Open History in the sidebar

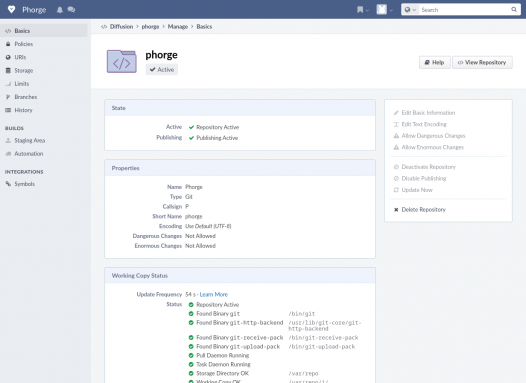[x=44, y=110]
